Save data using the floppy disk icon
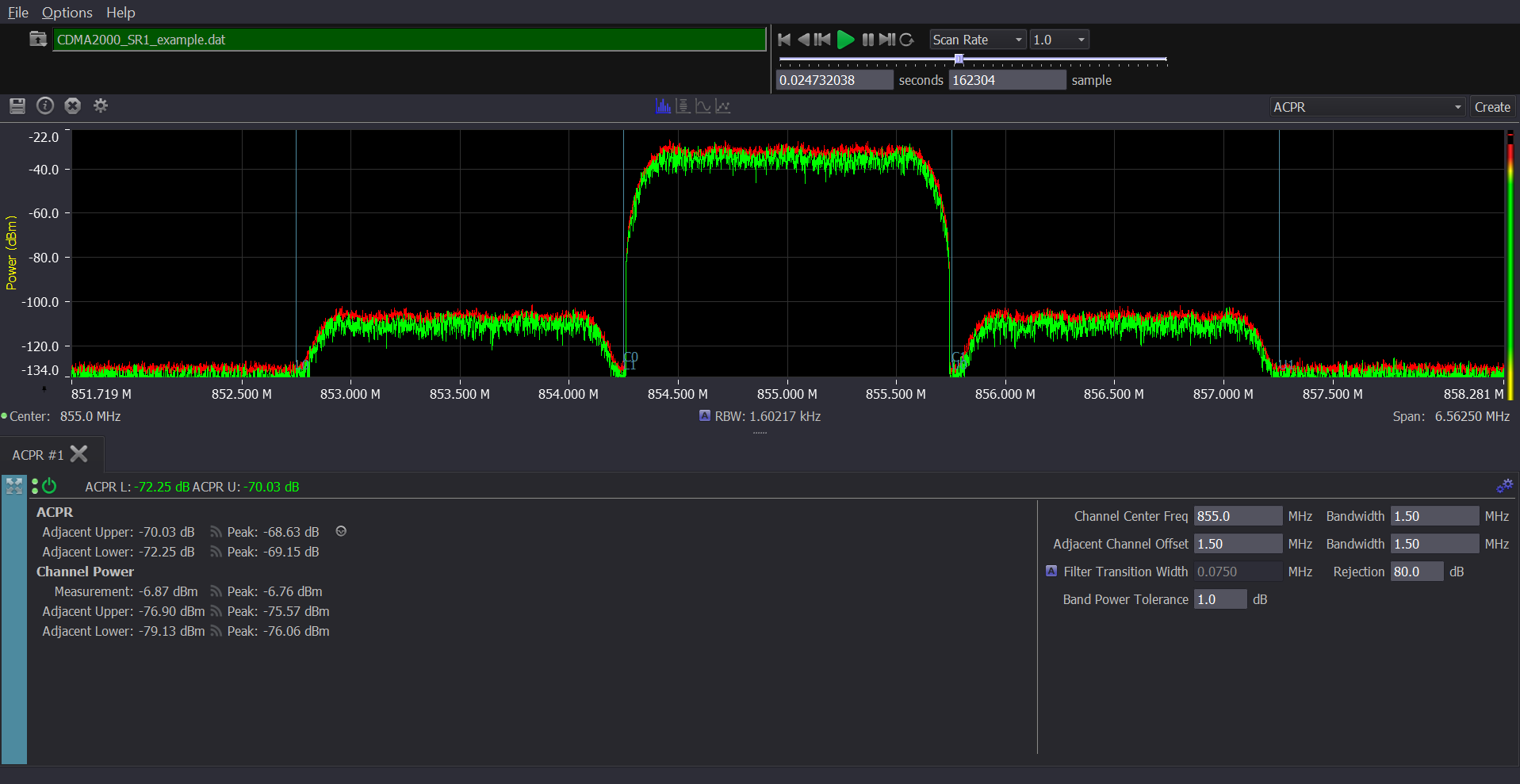 pos(17,105)
